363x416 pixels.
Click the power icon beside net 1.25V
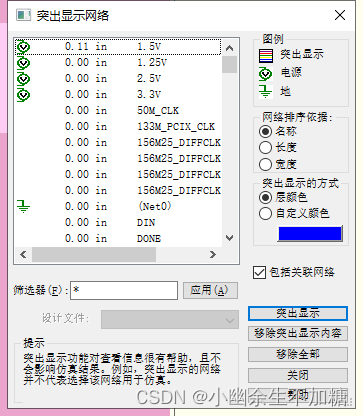(23, 63)
